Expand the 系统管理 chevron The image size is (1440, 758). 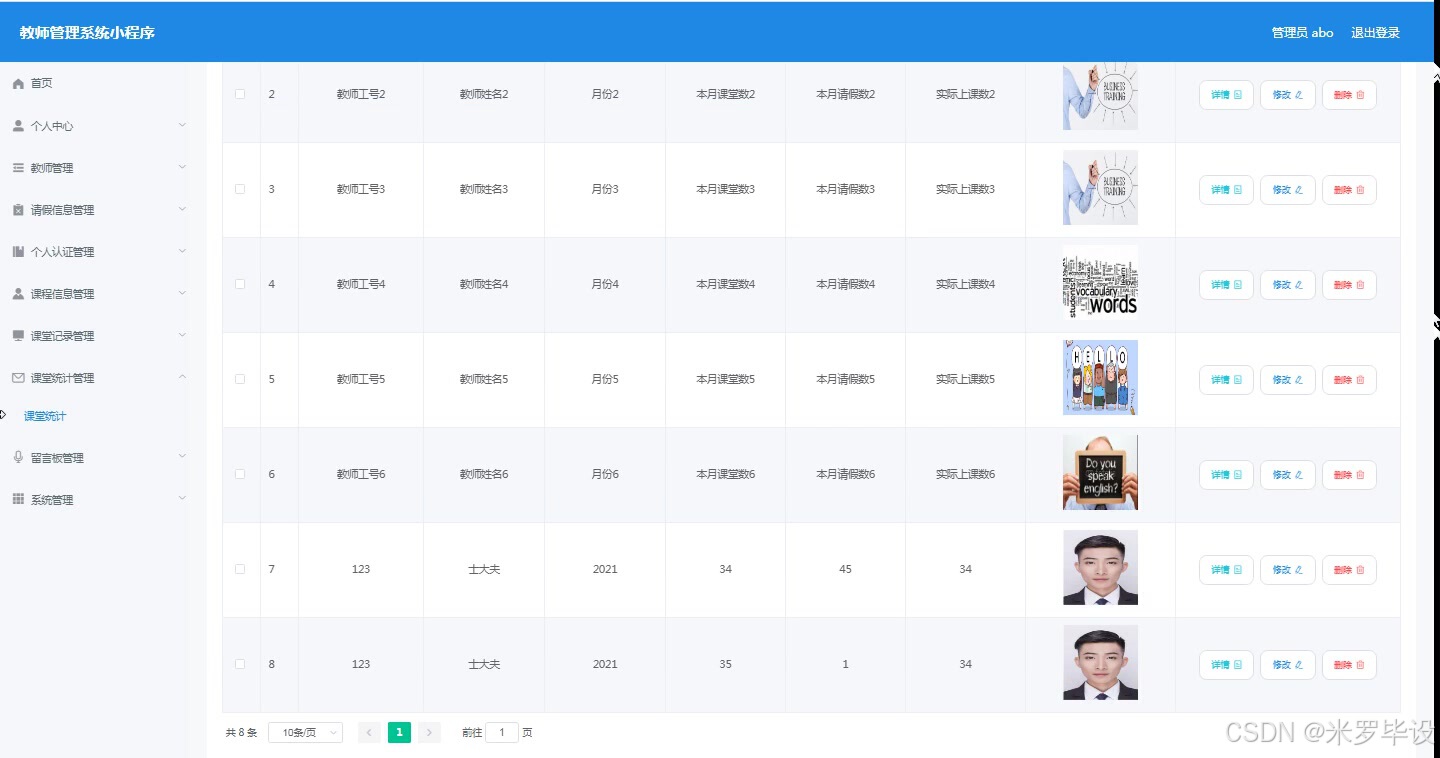click(x=182, y=498)
